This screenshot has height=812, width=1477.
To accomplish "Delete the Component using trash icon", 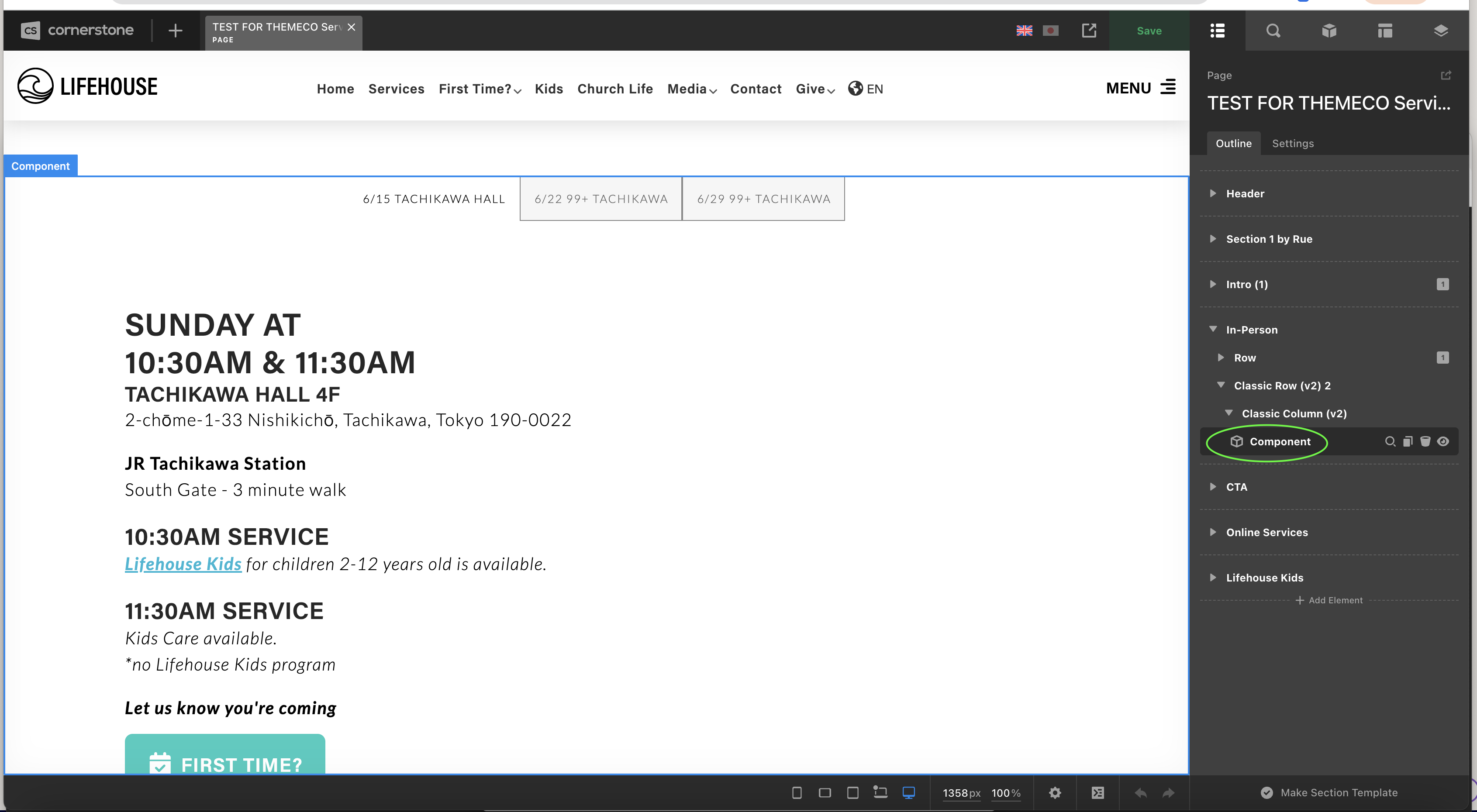I will [1425, 441].
